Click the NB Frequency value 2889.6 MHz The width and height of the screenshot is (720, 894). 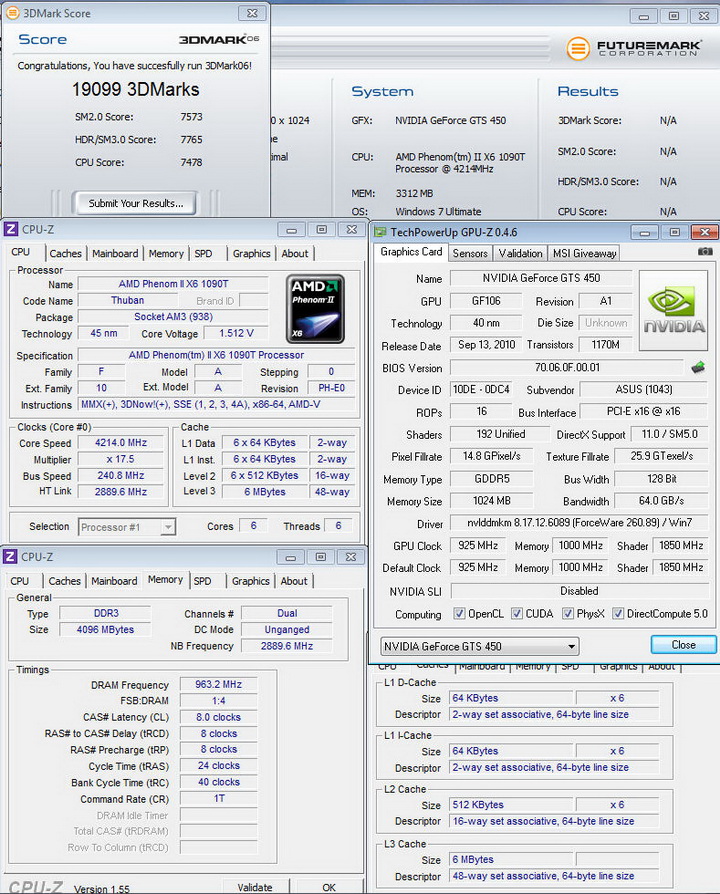coord(287,646)
